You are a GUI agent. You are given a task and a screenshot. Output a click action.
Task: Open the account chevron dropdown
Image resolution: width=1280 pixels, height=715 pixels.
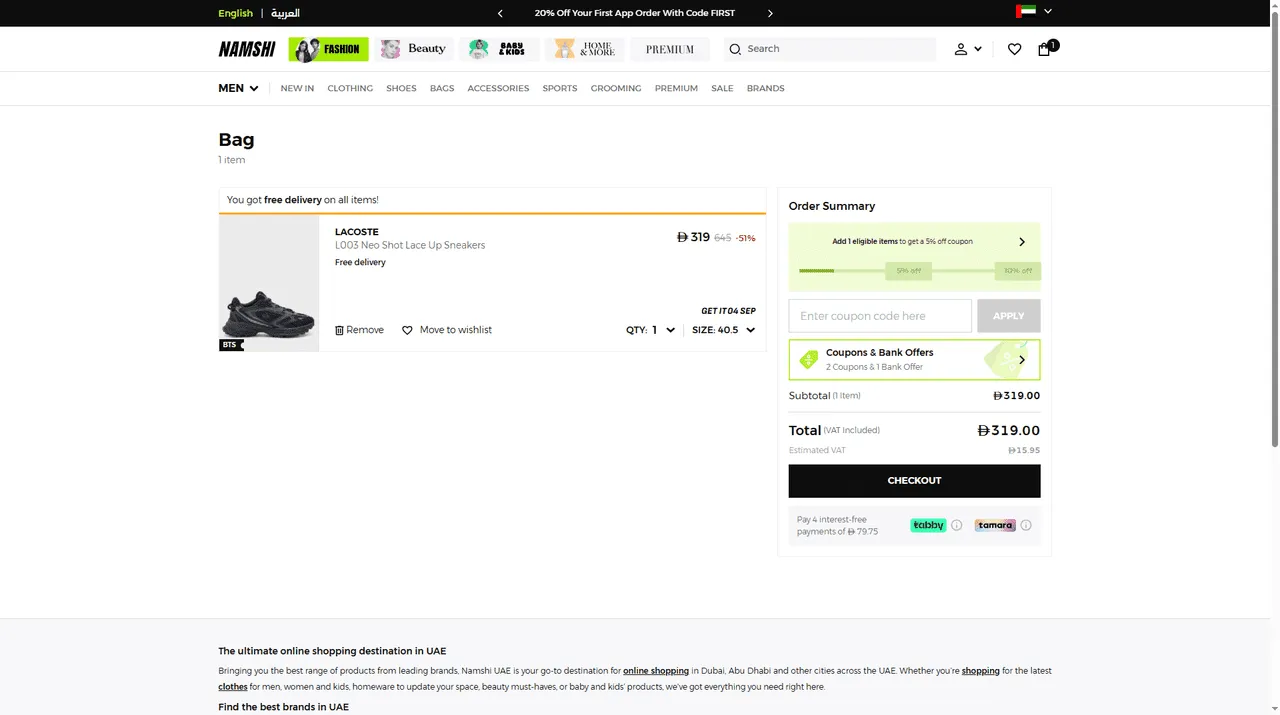977,48
